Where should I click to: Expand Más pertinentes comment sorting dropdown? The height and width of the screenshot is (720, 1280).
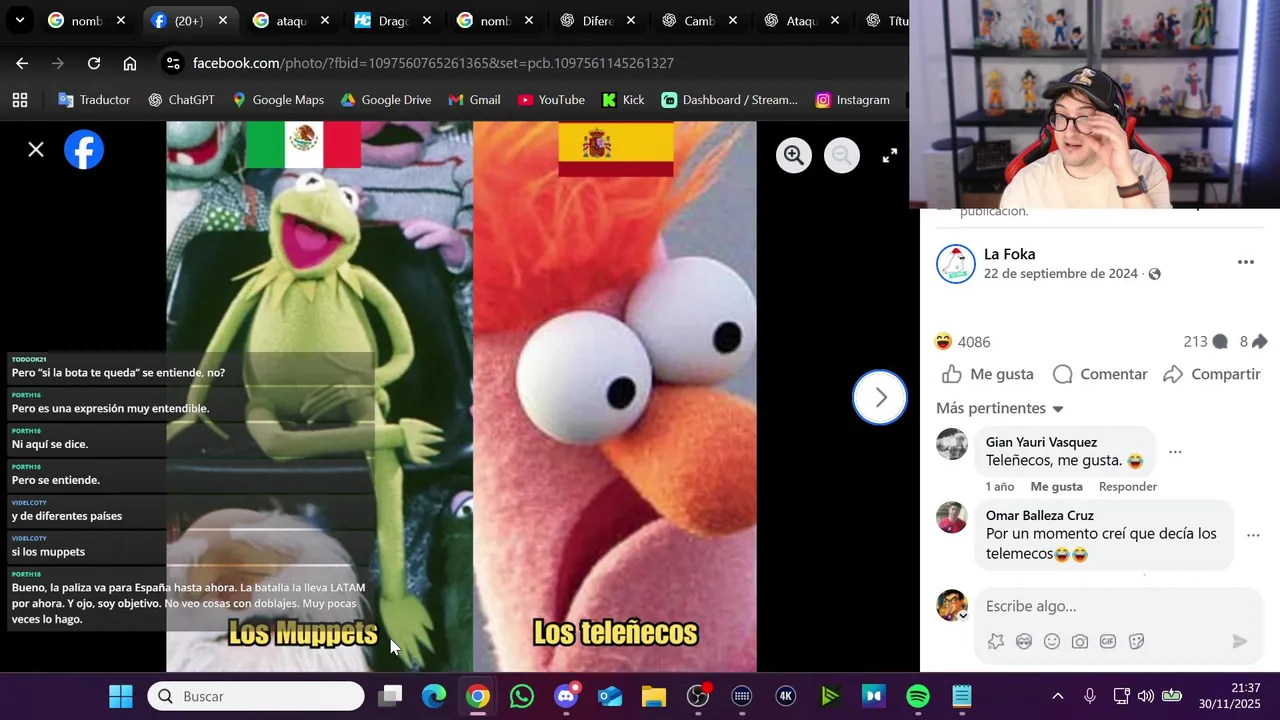[1000, 408]
